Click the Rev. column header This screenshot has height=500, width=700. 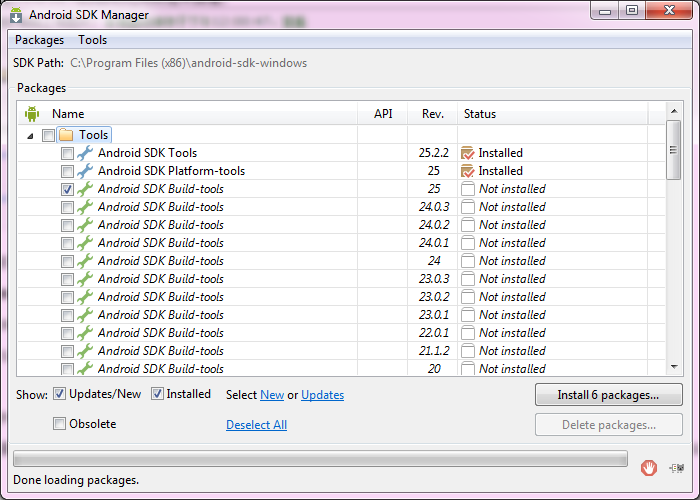point(433,114)
